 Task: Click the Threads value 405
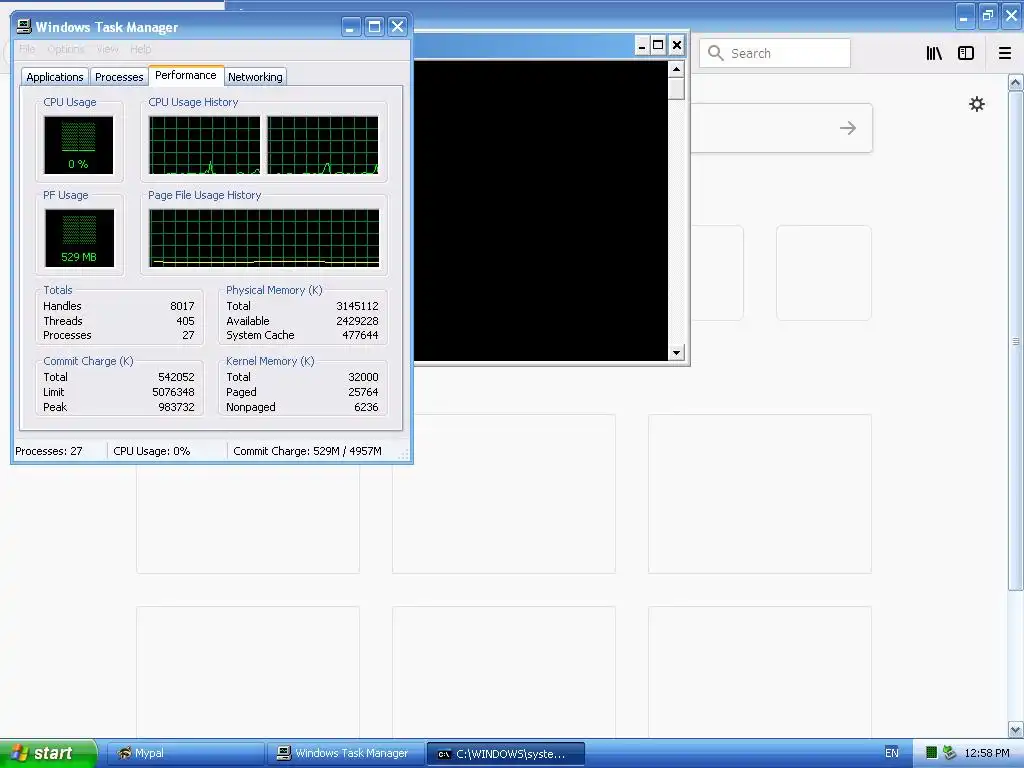coord(185,321)
